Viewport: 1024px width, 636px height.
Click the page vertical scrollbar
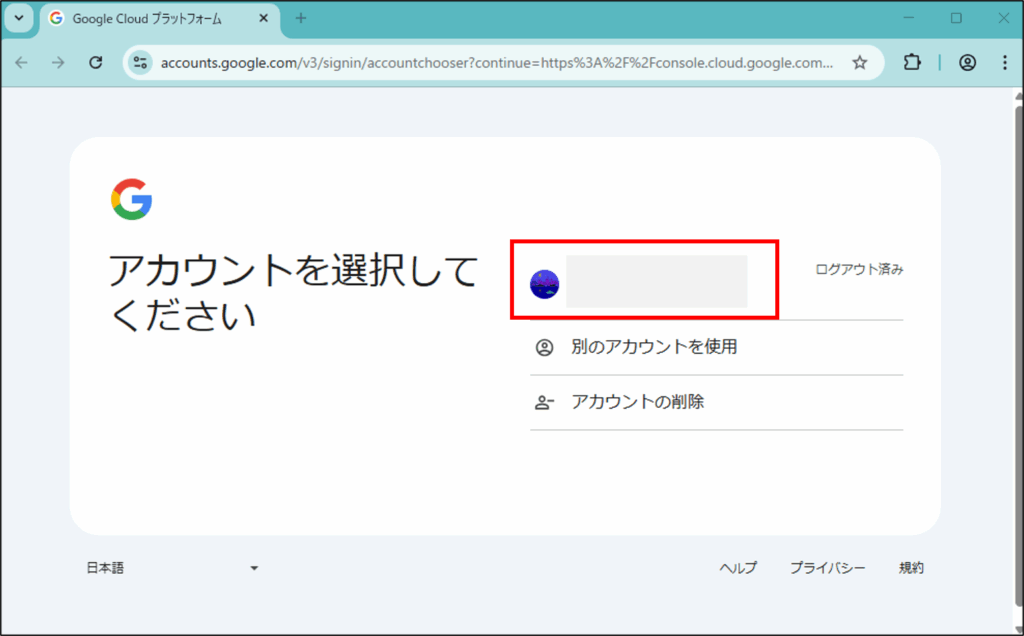1019,359
